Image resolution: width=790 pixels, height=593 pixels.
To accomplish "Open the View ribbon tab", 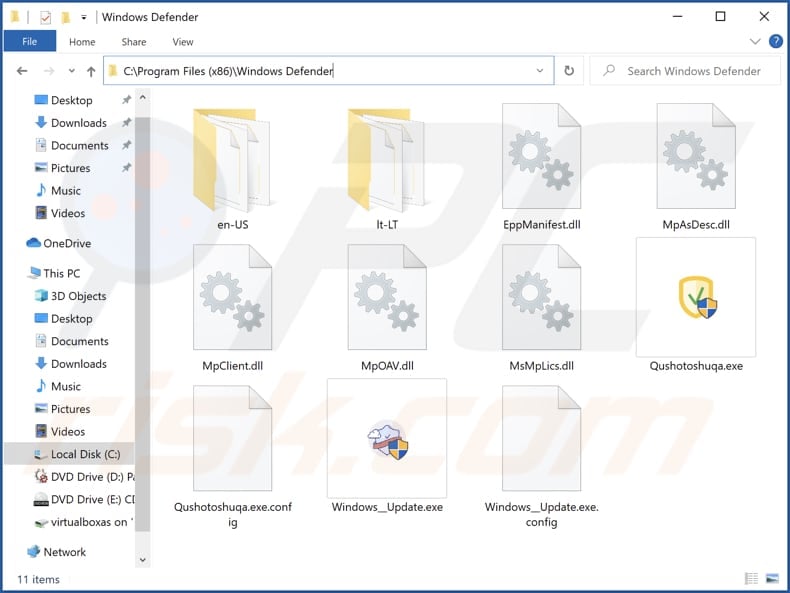I will tap(182, 42).
